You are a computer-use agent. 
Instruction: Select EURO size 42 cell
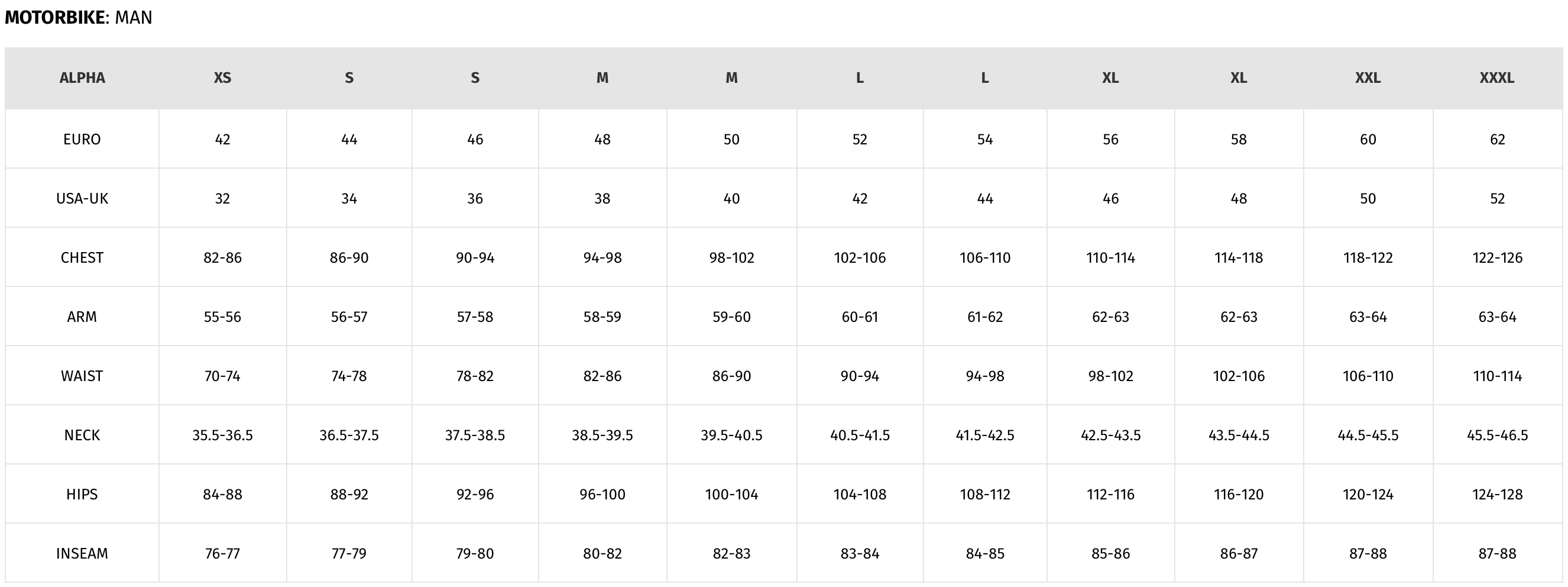click(x=222, y=140)
